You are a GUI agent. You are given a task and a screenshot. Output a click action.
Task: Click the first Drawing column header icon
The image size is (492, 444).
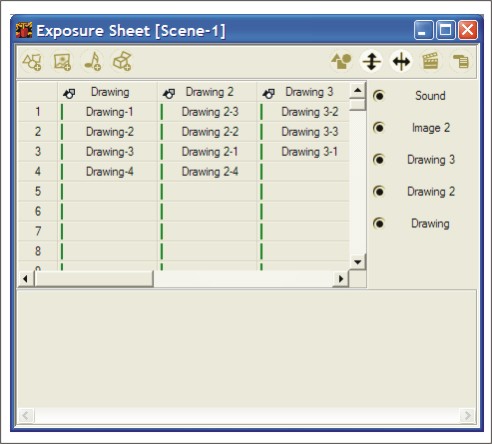pyautogui.click(x=69, y=94)
